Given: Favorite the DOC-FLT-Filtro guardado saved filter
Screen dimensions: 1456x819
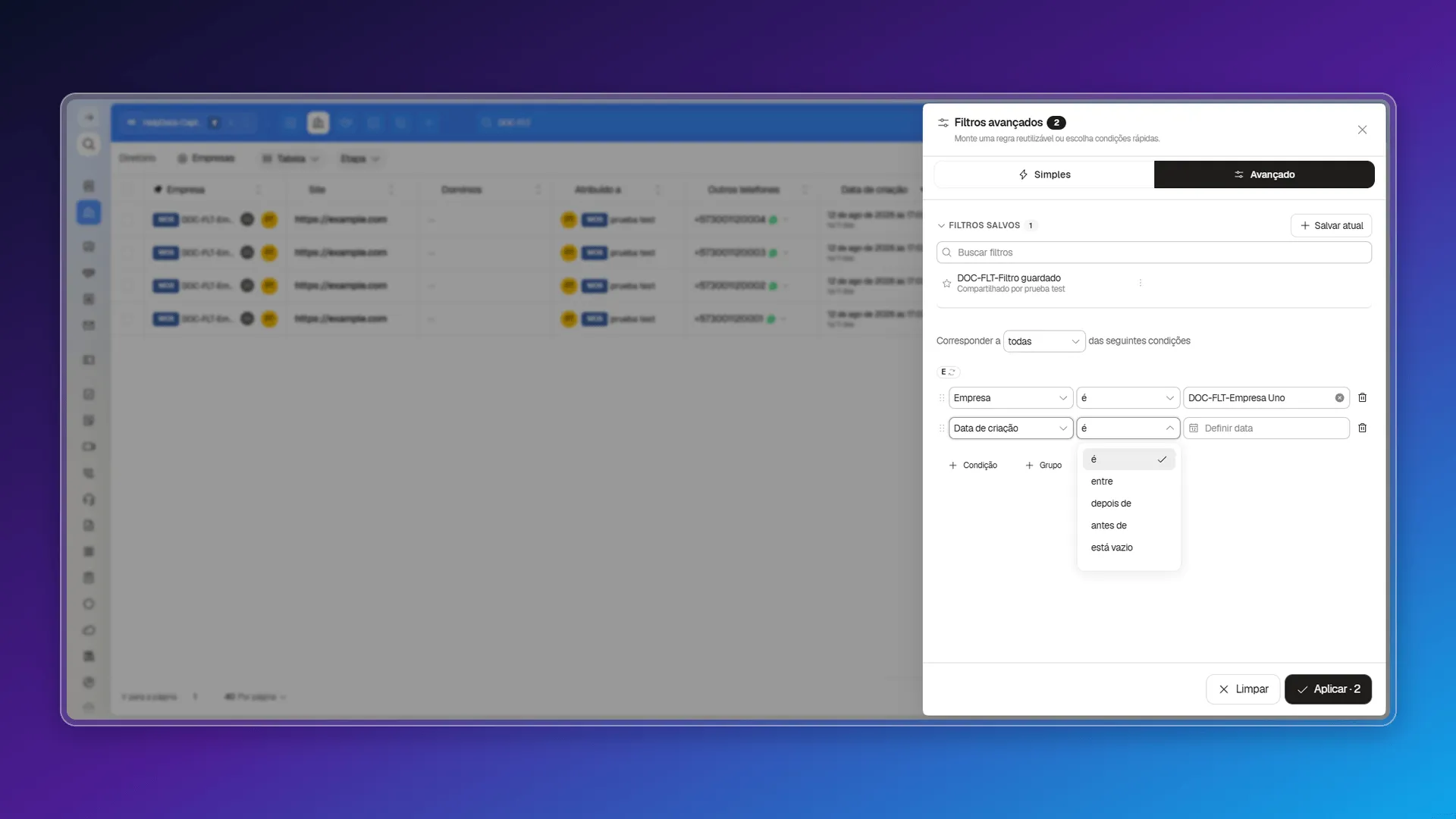Looking at the screenshot, I should pyautogui.click(x=946, y=284).
